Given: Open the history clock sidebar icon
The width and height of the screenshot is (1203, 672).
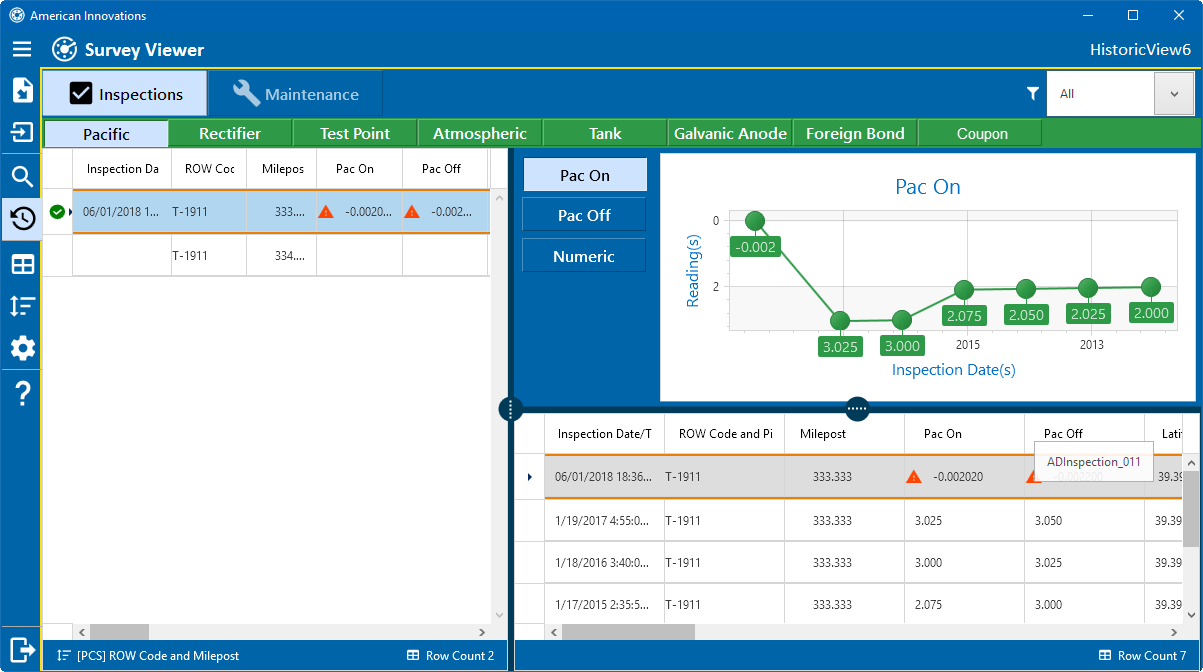Looking at the screenshot, I should pos(22,218).
